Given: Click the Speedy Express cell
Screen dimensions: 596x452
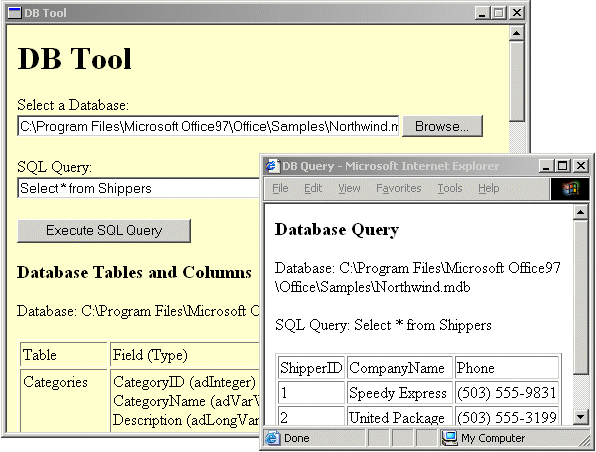Looking at the screenshot, I should click(x=400, y=393).
